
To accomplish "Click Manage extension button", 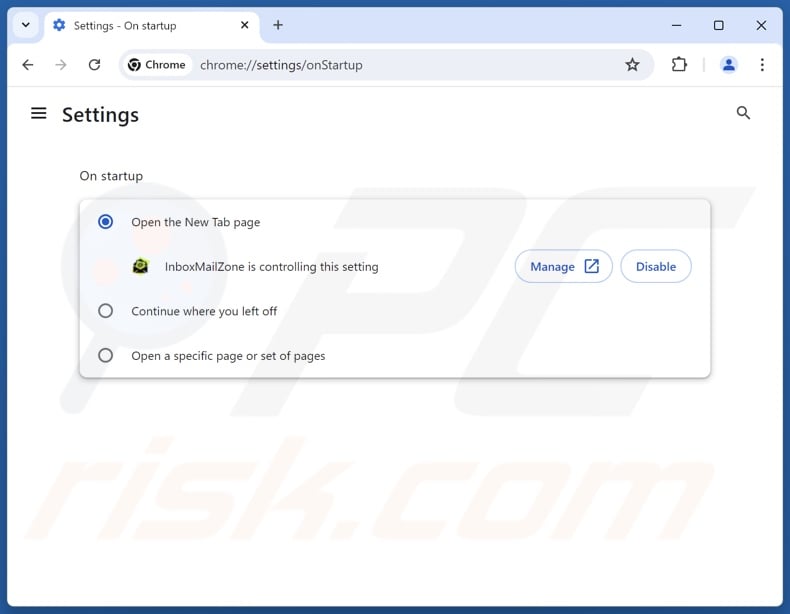I will pos(563,266).
